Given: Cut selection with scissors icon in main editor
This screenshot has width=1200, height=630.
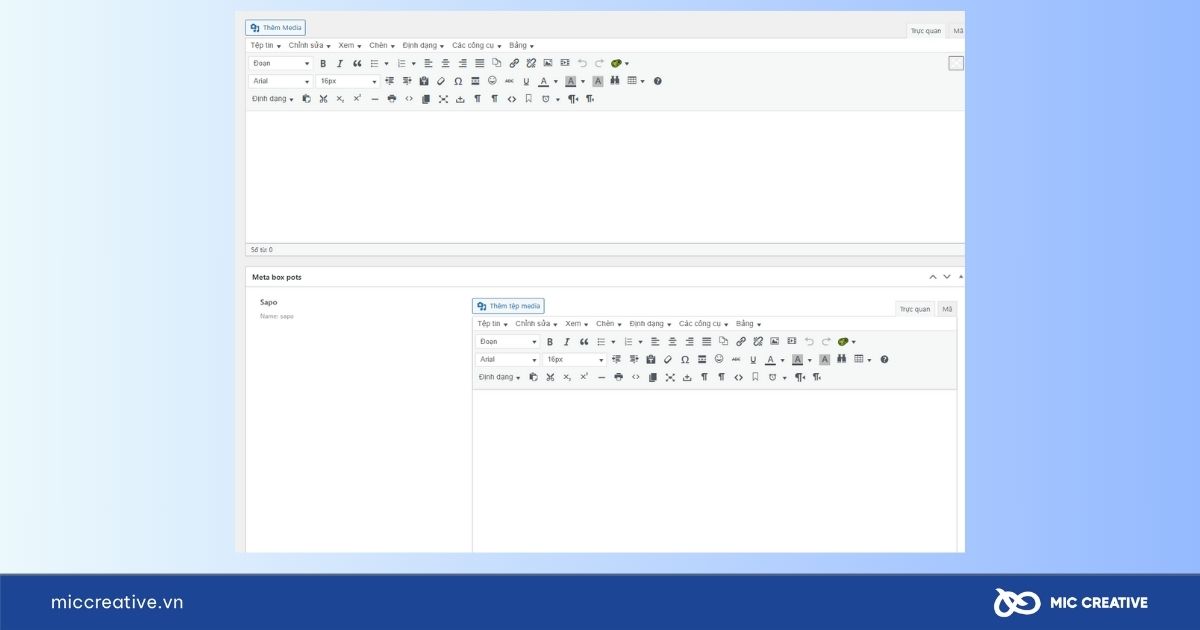Looking at the screenshot, I should (x=324, y=99).
